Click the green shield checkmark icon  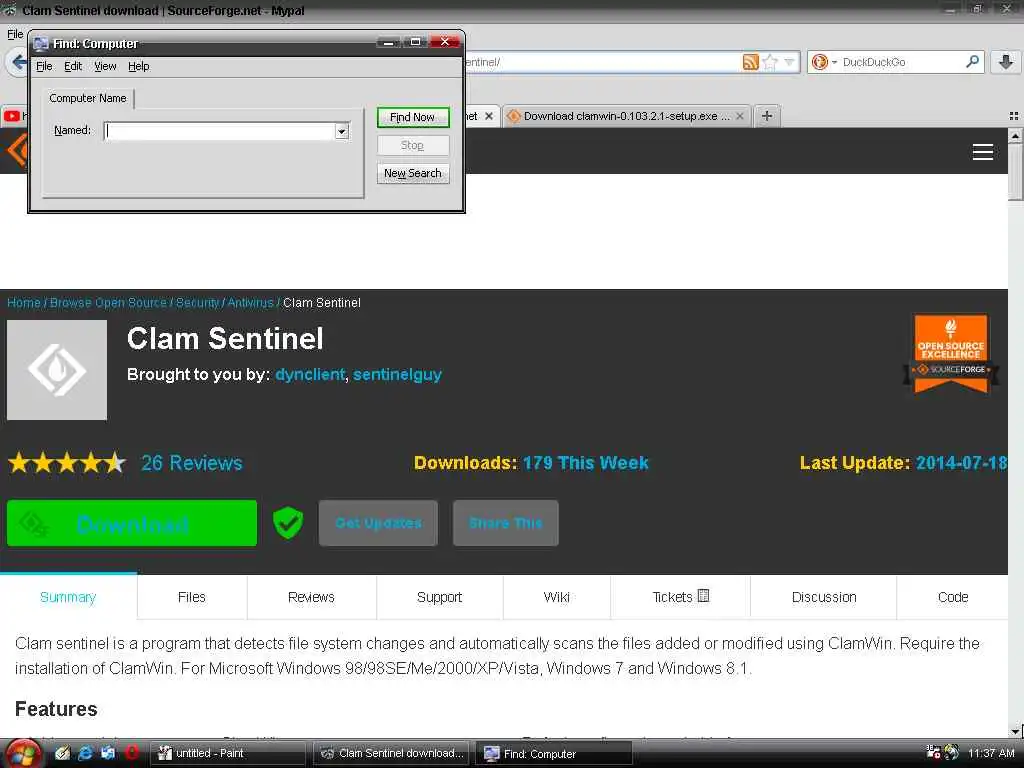pos(288,522)
